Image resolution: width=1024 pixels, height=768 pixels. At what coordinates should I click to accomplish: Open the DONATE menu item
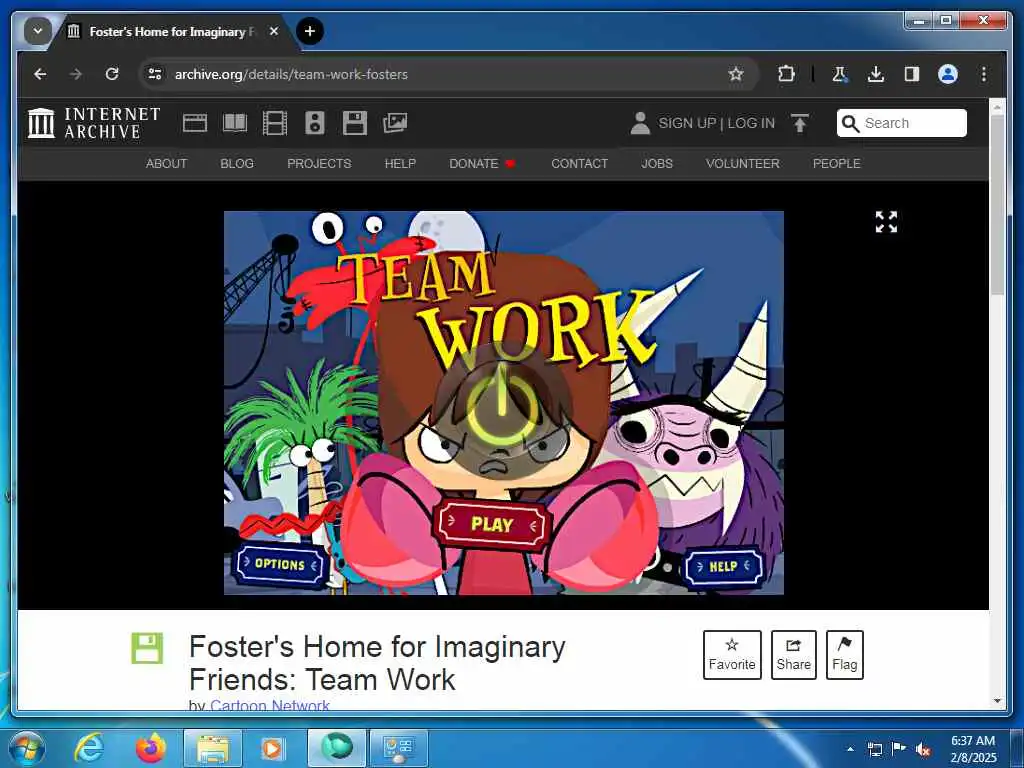tap(483, 163)
